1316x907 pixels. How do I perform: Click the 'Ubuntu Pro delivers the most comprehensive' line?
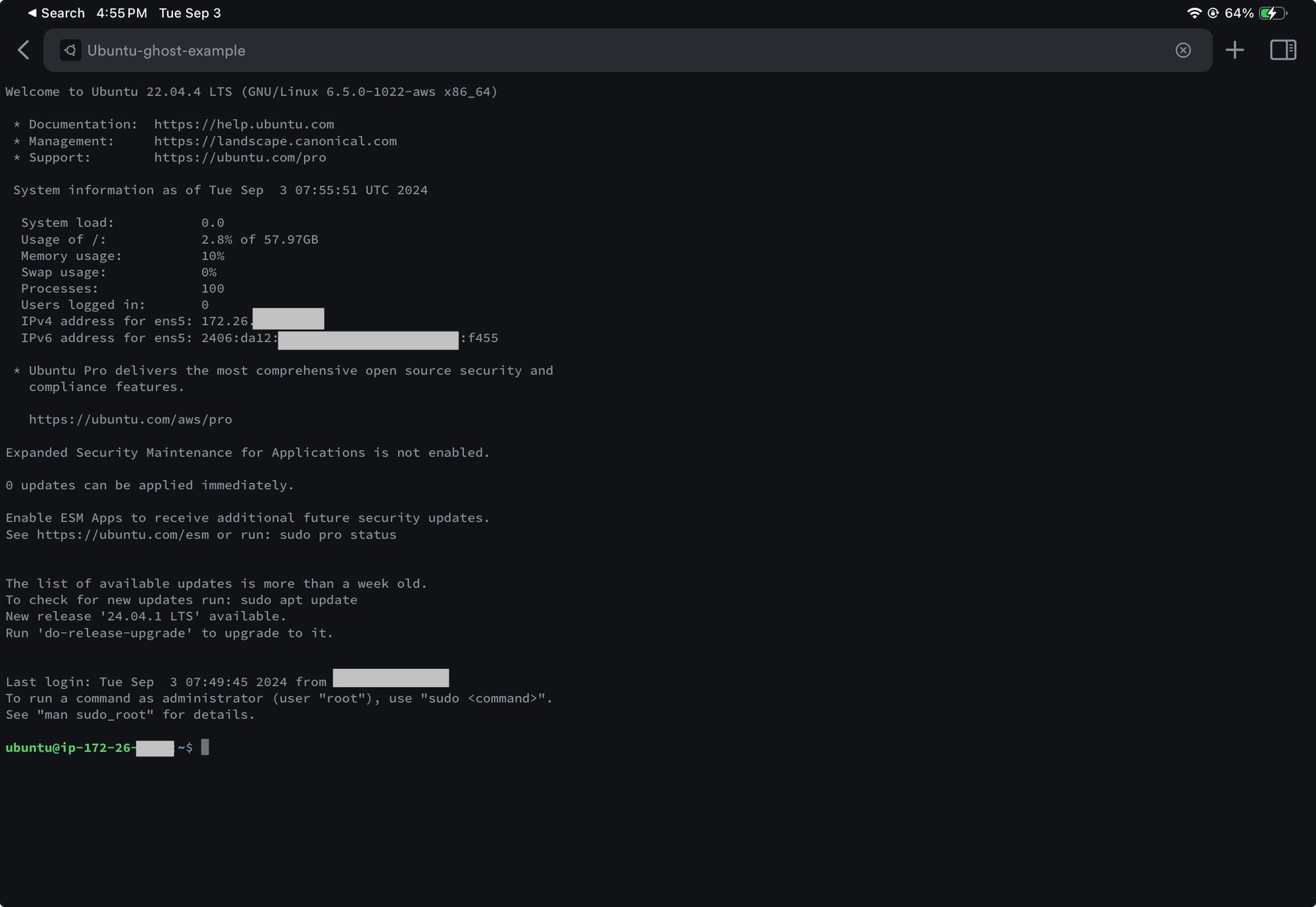pos(283,370)
